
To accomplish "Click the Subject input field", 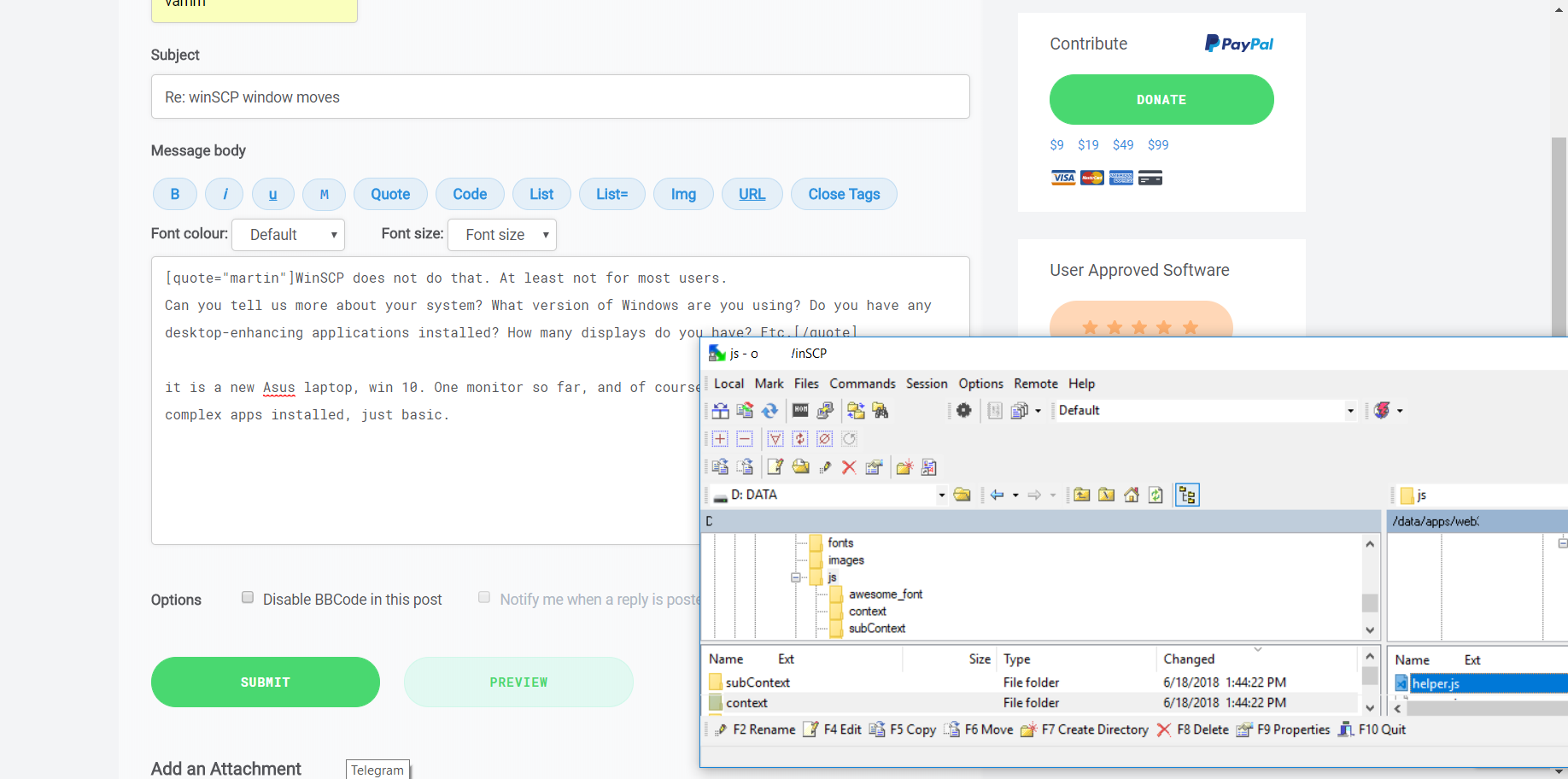I will (560, 97).
